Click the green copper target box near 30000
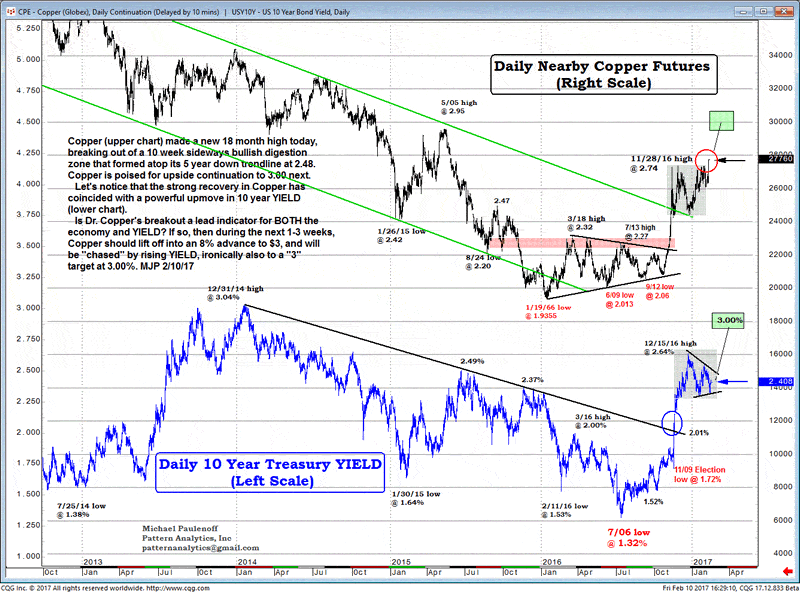 coord(721,121)
